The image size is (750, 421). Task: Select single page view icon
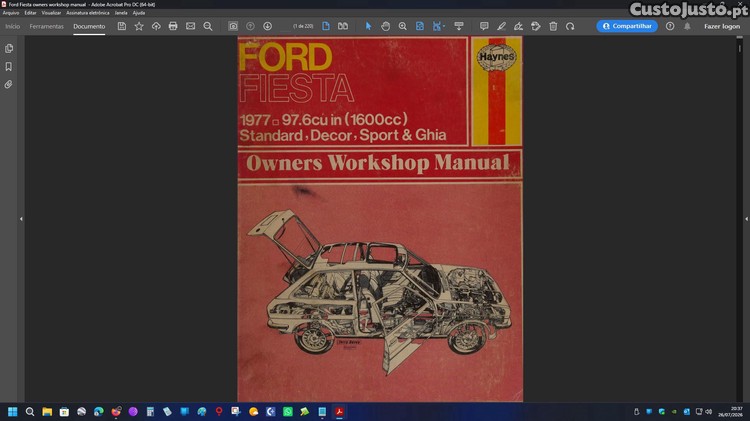point(326,26)
